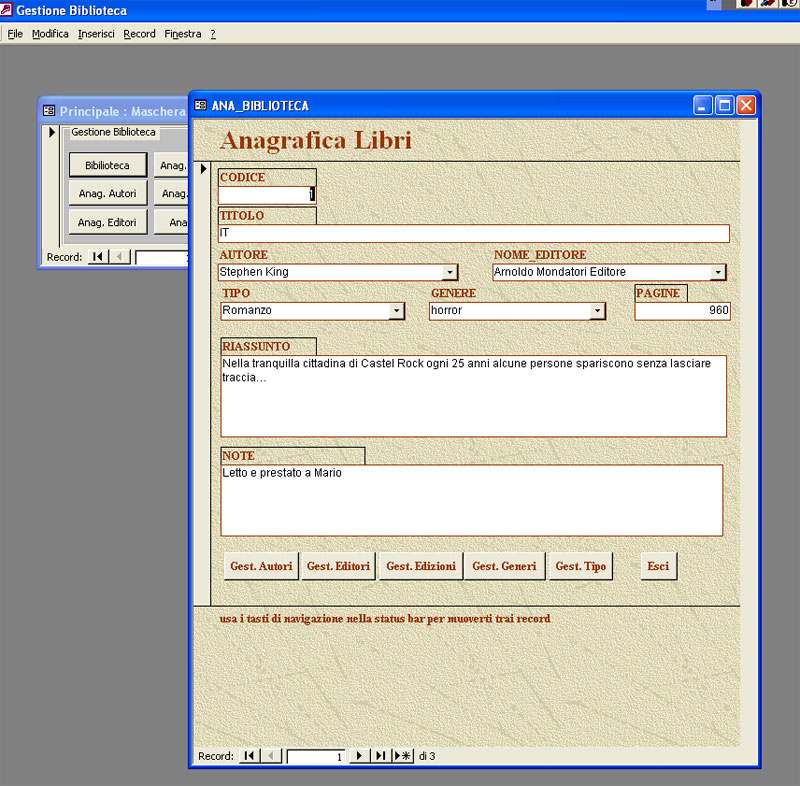Open the Modifica menu

(x=50, y=34)
